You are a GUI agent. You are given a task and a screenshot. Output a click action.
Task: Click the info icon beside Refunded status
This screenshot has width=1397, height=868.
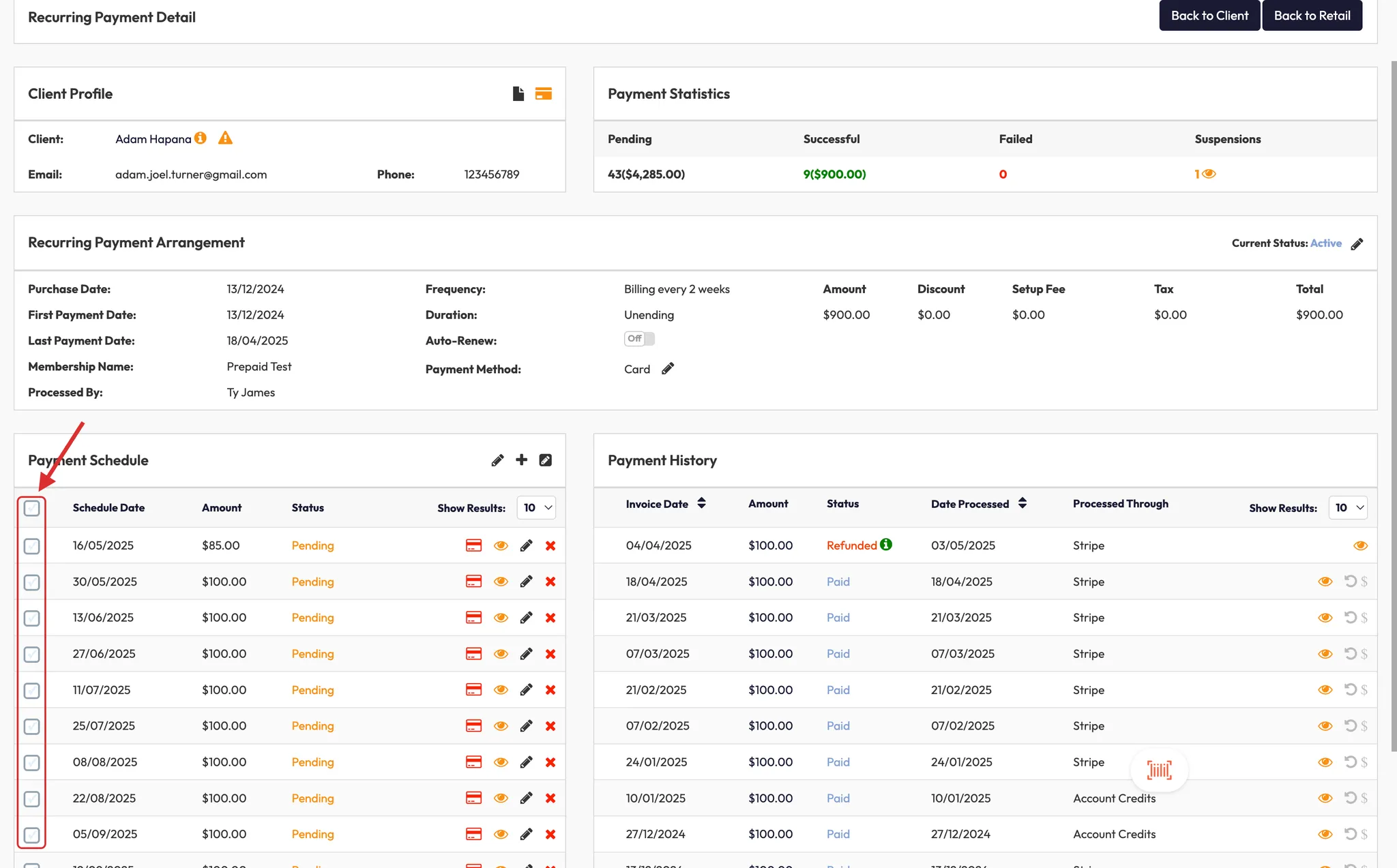click(886, 545)
